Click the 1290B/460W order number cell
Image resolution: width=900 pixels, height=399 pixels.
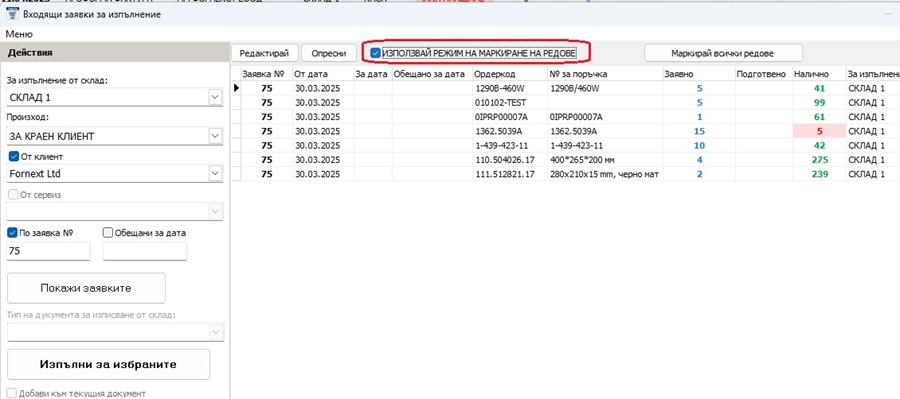point(604,88)
